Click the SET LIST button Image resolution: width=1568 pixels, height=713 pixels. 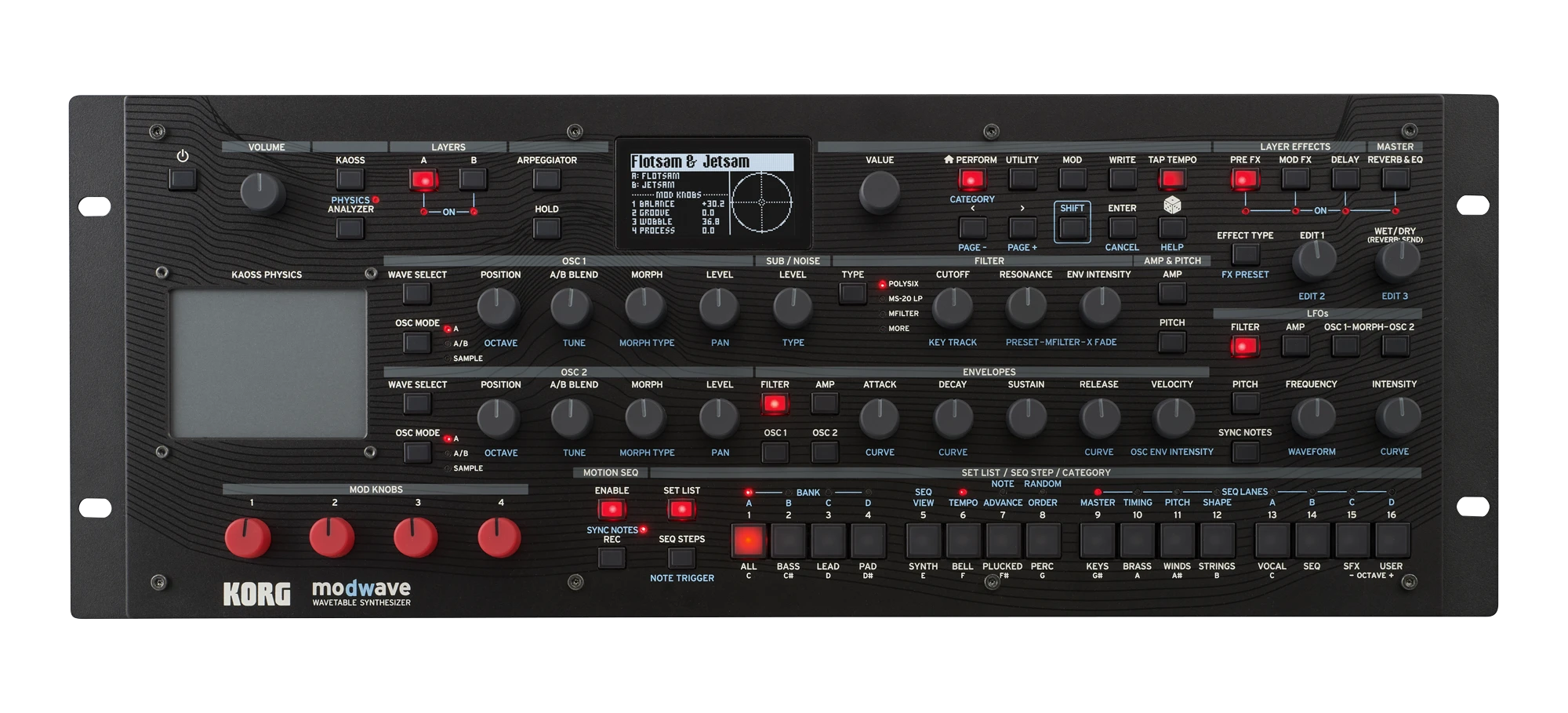point(681,510)
